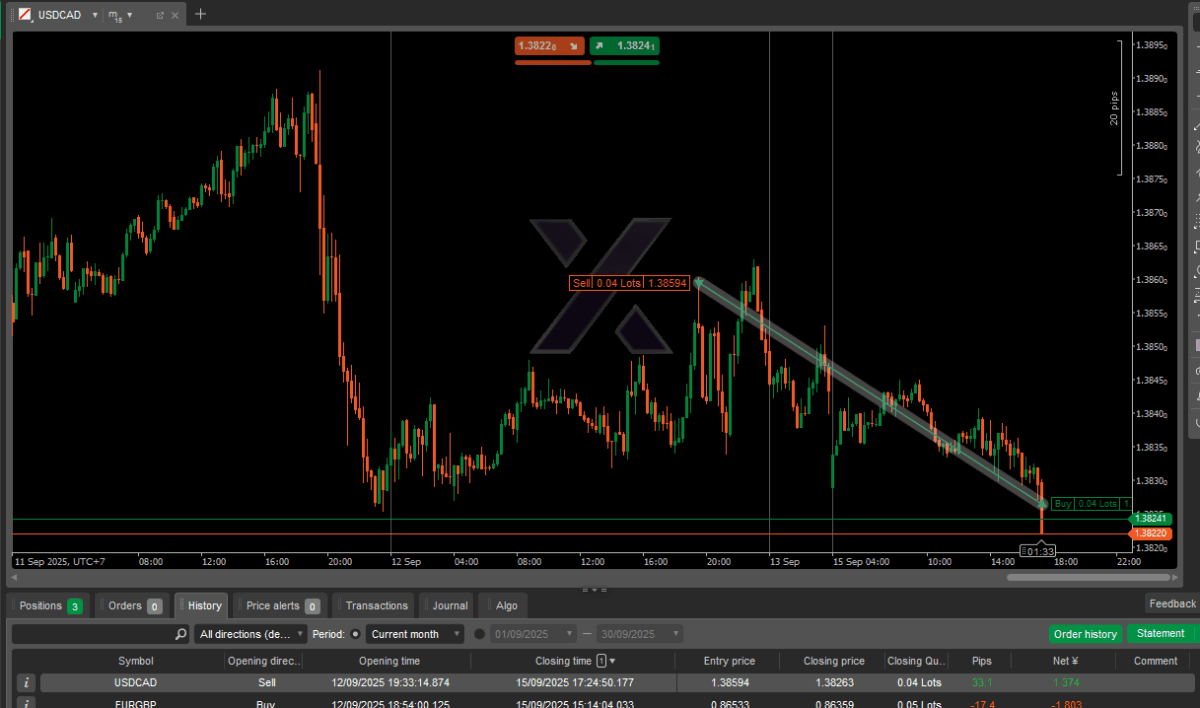Click the Statement button
This screenshot has width=1200, height=708.
pyautogui.click(x=1160, y=634)
